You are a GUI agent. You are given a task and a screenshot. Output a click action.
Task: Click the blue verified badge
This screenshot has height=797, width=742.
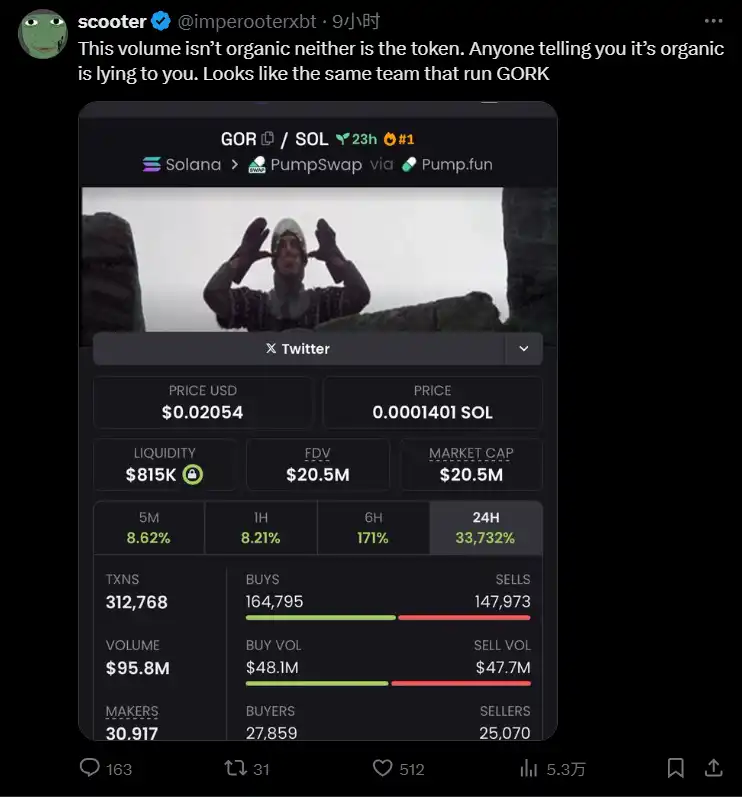point(160,21)
